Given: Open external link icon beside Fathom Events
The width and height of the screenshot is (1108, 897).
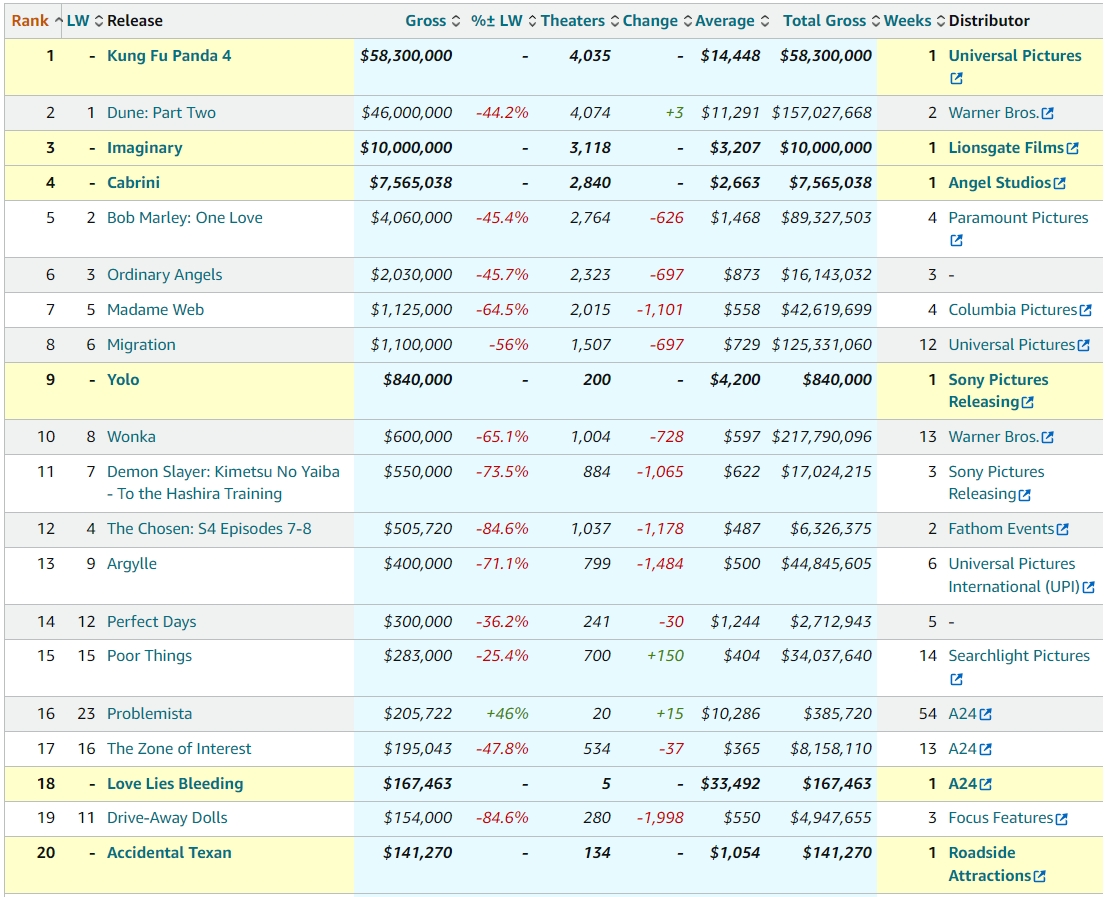Looking at the screenshot, I should pyautogui.click(x=1063, y=529).
